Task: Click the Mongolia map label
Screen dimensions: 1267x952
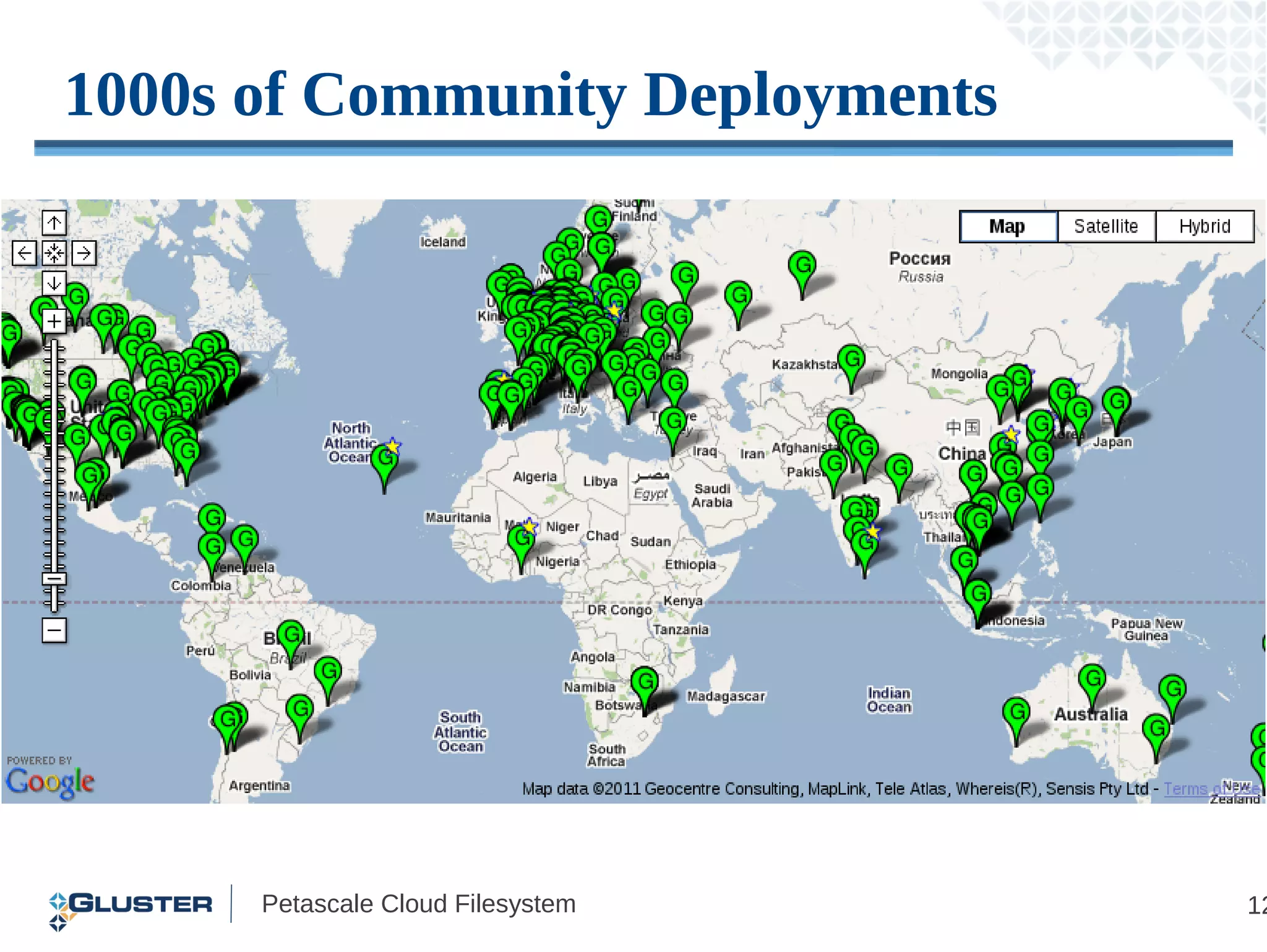Action: (x=960, y=374)
